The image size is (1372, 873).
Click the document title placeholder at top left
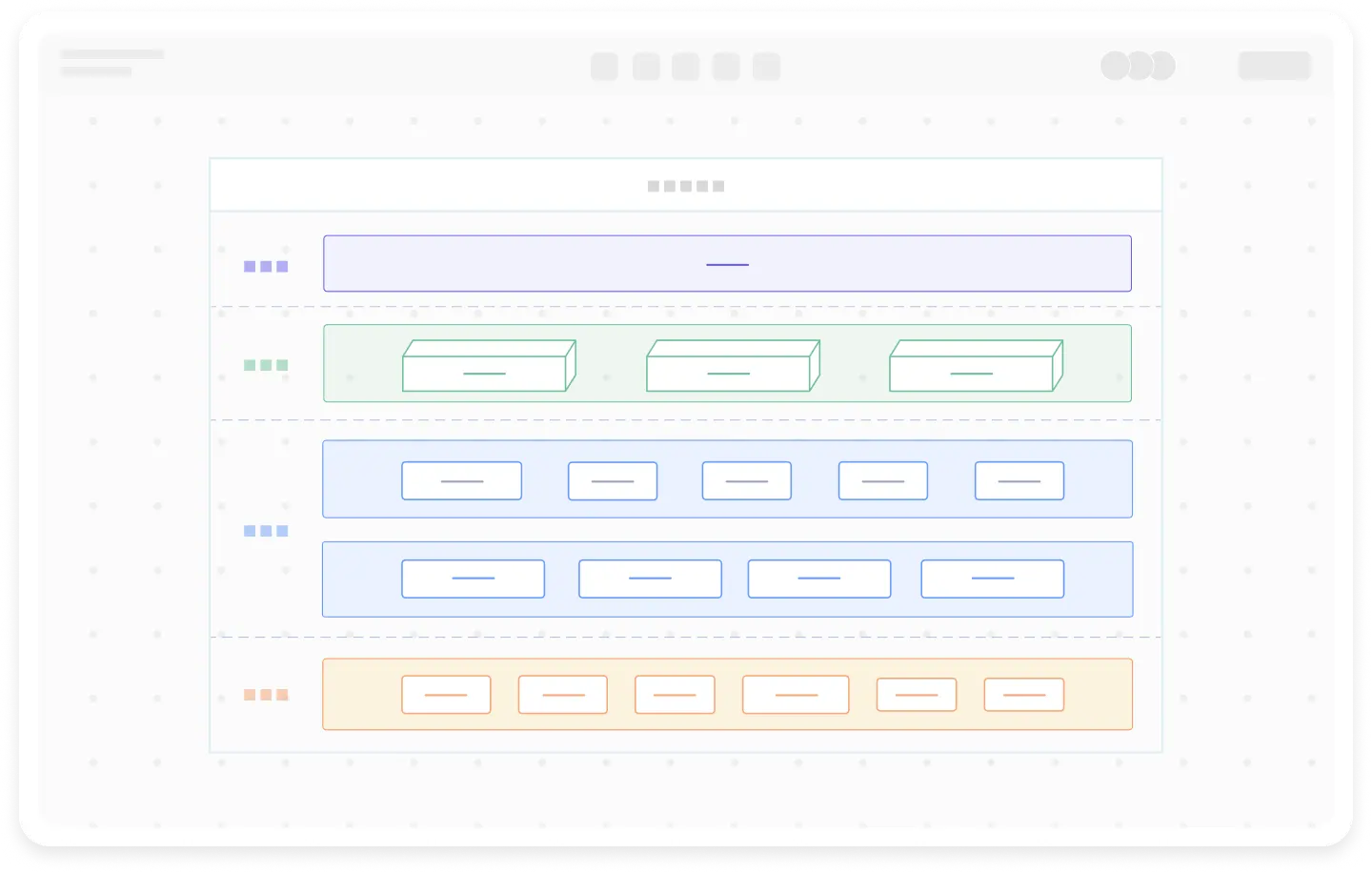[x=111, y=55]
